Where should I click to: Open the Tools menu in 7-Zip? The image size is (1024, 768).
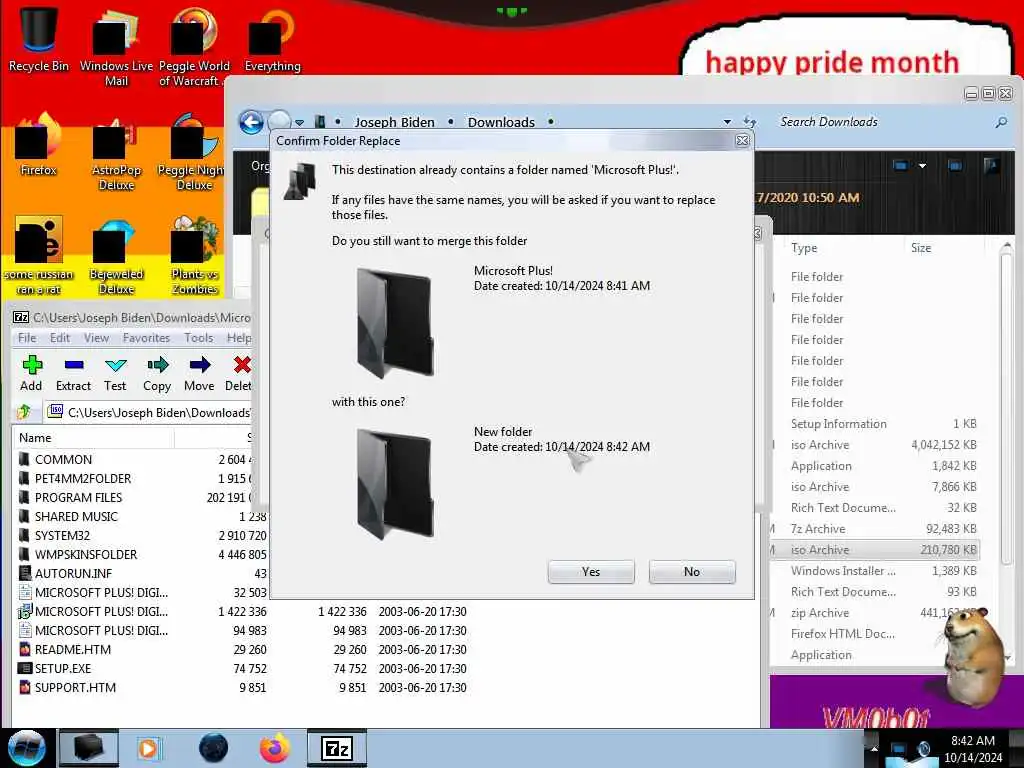pos(199,338)
